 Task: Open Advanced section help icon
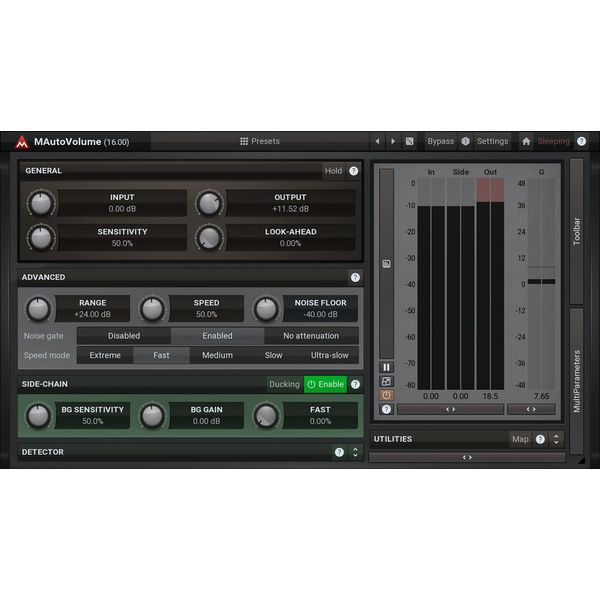(x=355, y=277)
